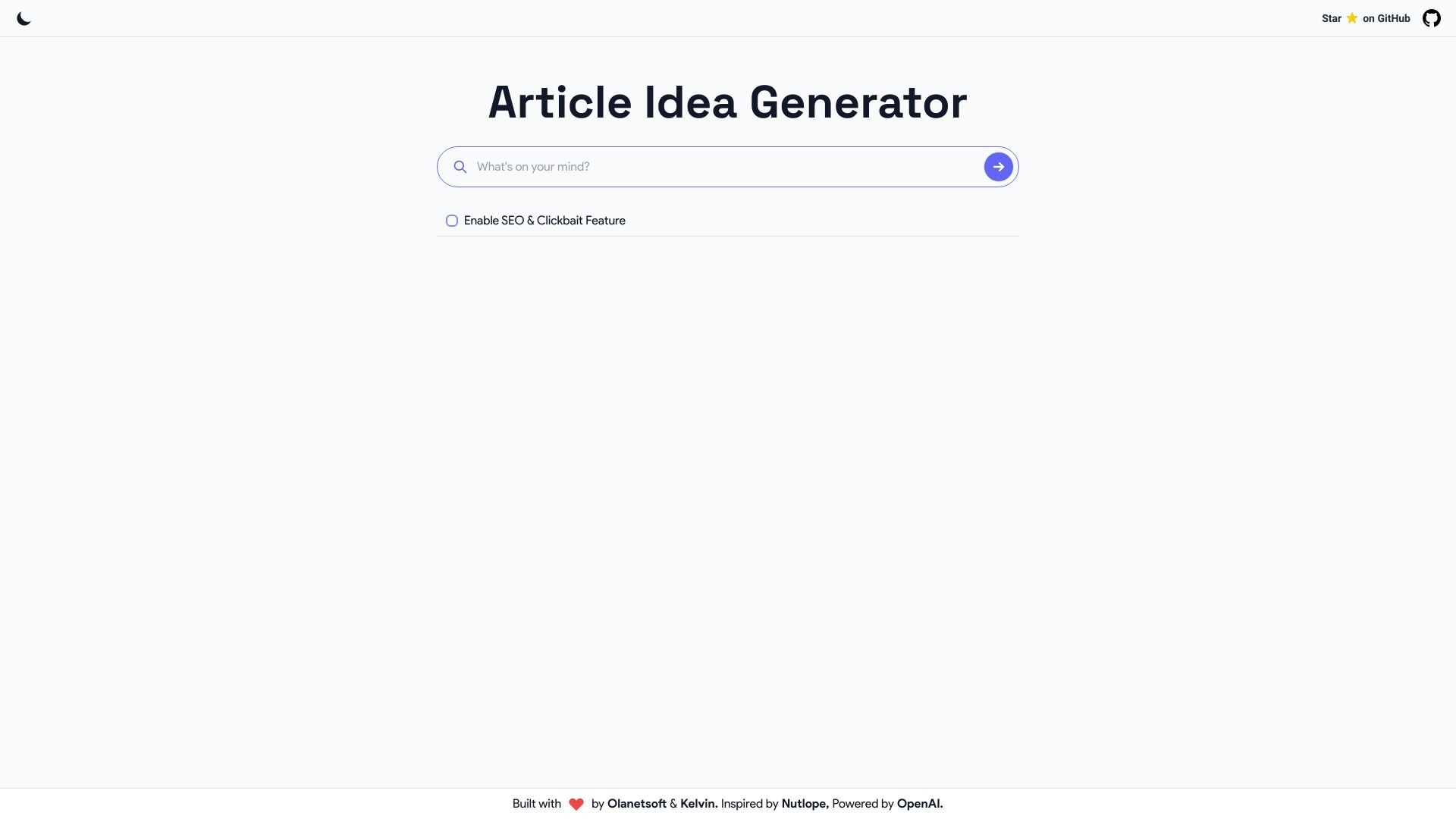1456x819 pixels.
Task: Click the Nutlope link in footer
Action: click(804, 803)
